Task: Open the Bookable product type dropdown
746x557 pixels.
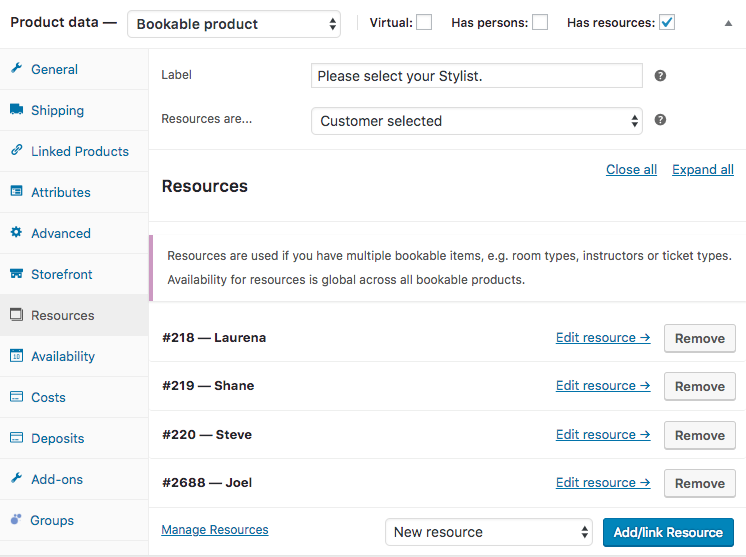Action: (x=234, y=24)
